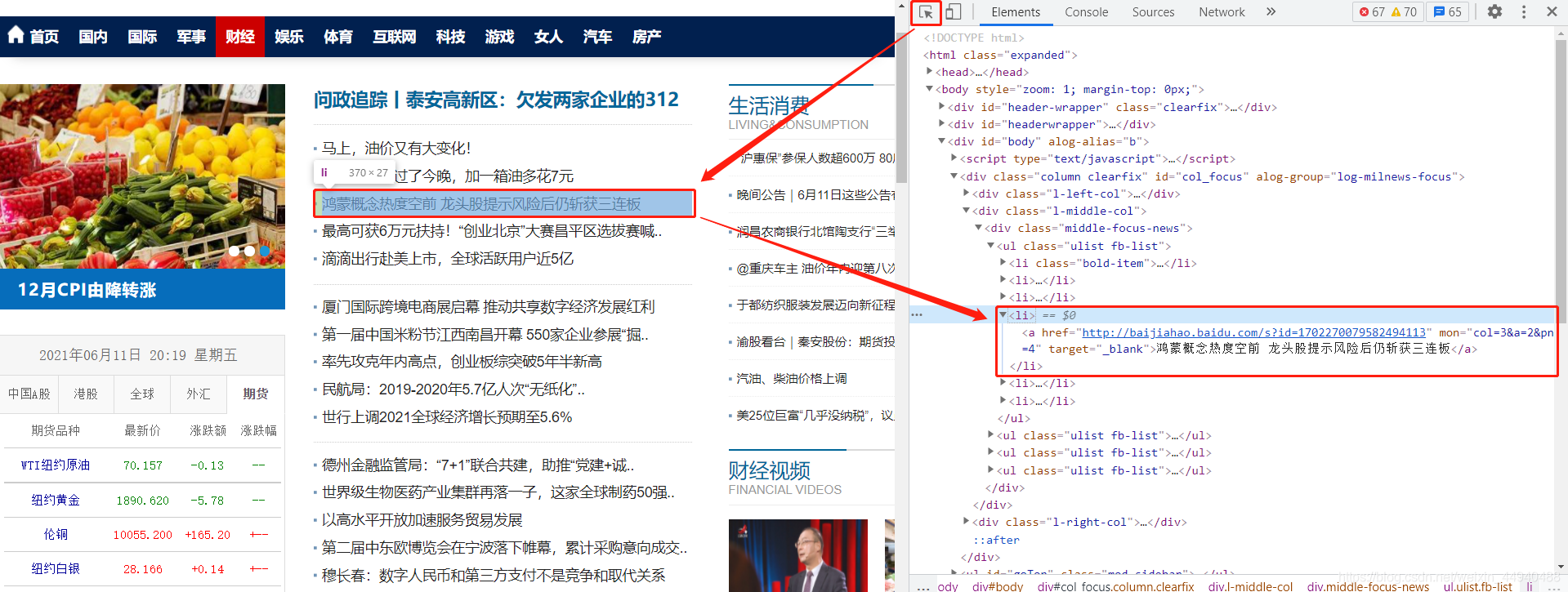Click the ellipsis beside selected li node
Screen dimensions: 1568x592
click(x=917, y=315)
